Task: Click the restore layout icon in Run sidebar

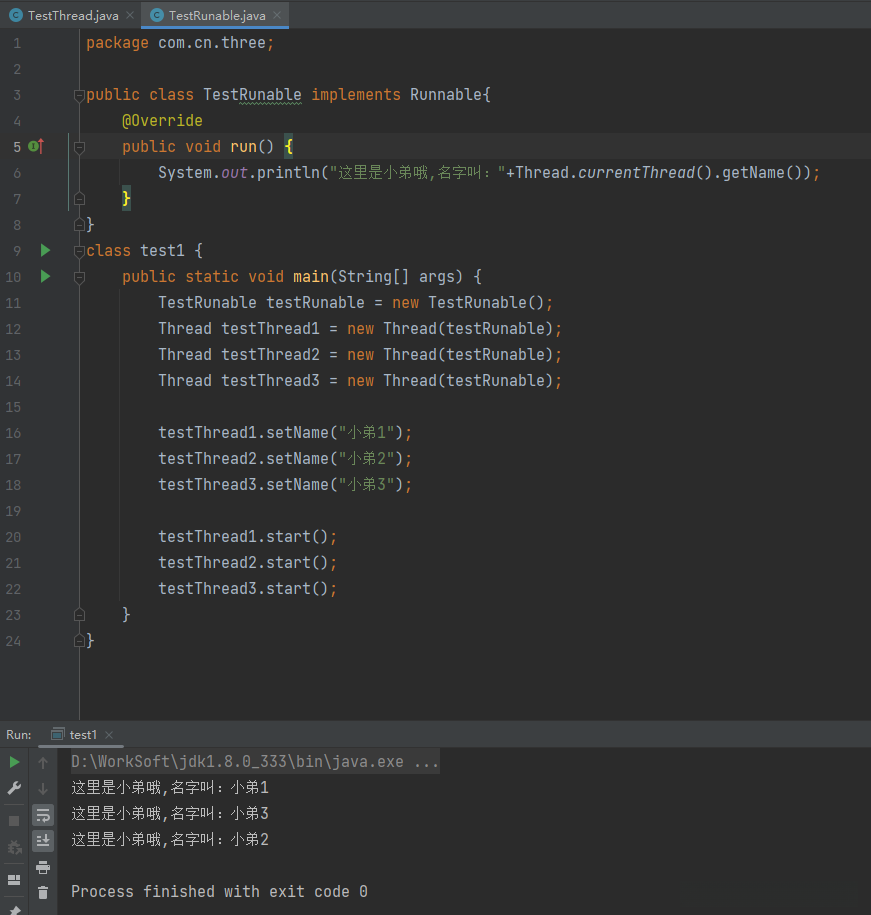Action: point(14,880)
